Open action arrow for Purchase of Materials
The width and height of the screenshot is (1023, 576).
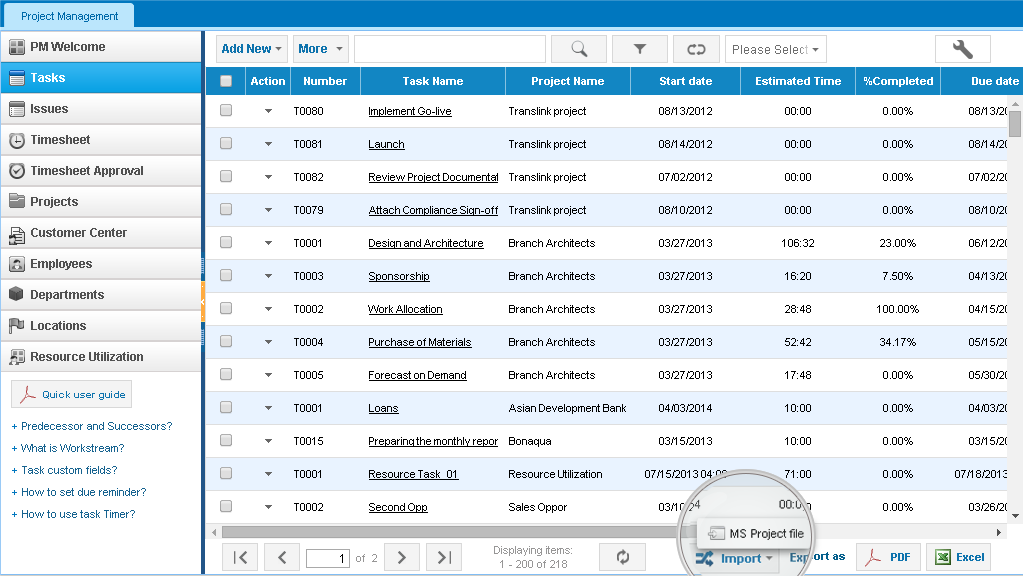tap(268, 342)
